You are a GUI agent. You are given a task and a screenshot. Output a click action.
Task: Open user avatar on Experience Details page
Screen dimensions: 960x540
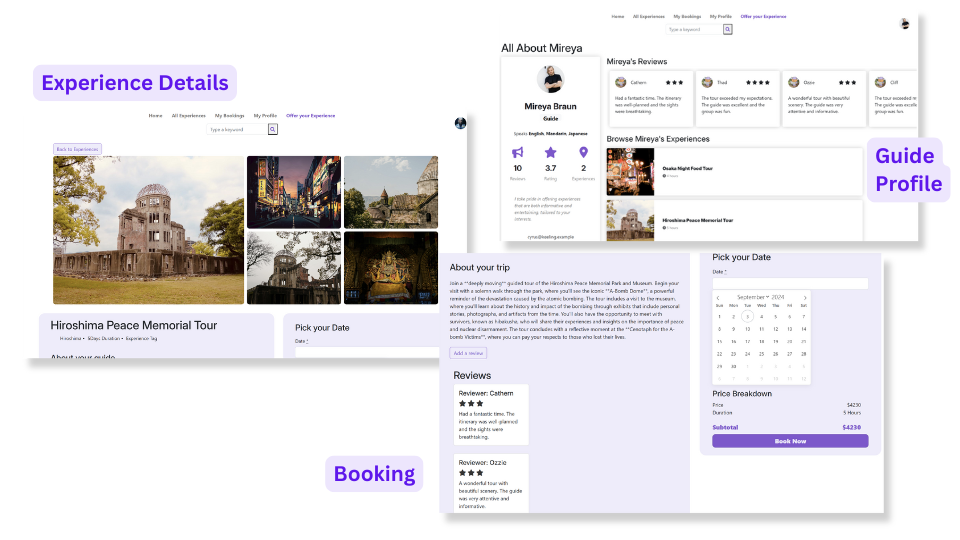pyautogui.click(x=460, y=123)
